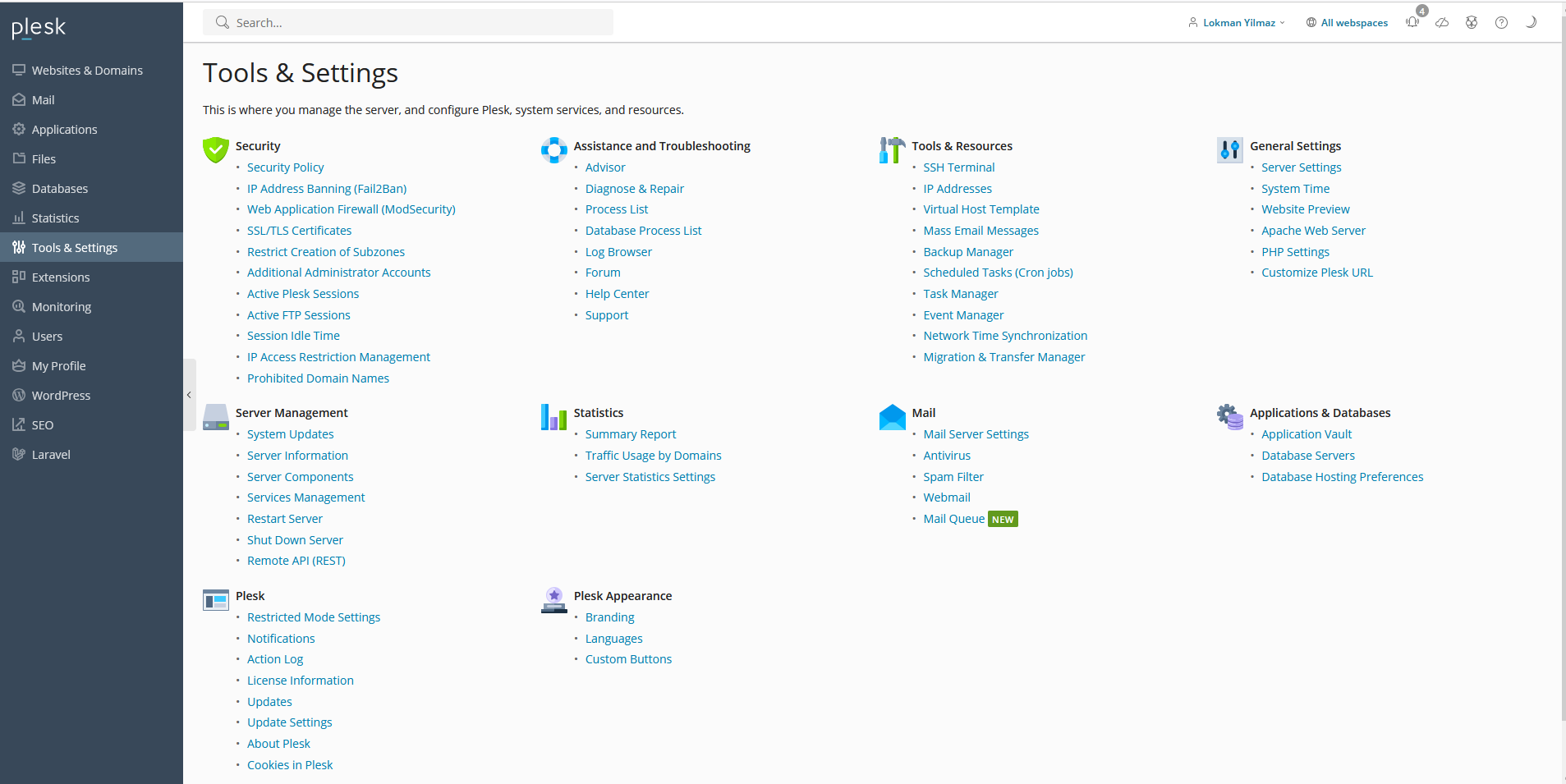Click the Shut Down Server link
Viewport: 1566px width, 784px height.
296,540
